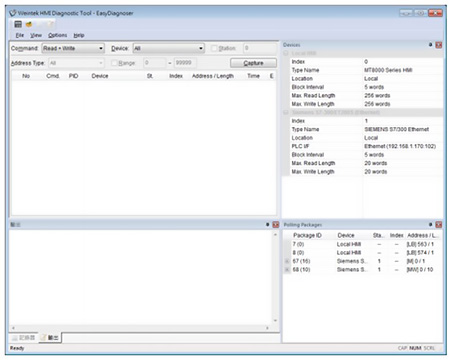Viewport: 450px width, 364px height.
Task: Click the Ready status text
Action: pos(17,348)
